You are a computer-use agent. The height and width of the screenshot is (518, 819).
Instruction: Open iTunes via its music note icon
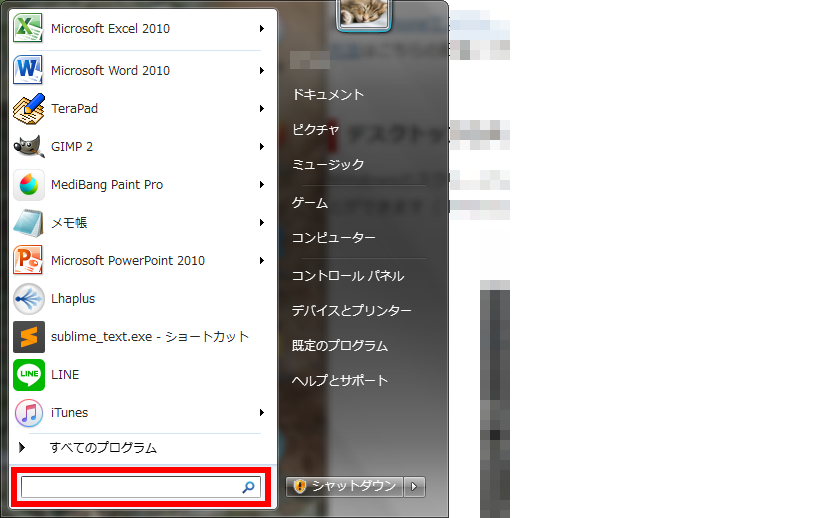point(29,413)
